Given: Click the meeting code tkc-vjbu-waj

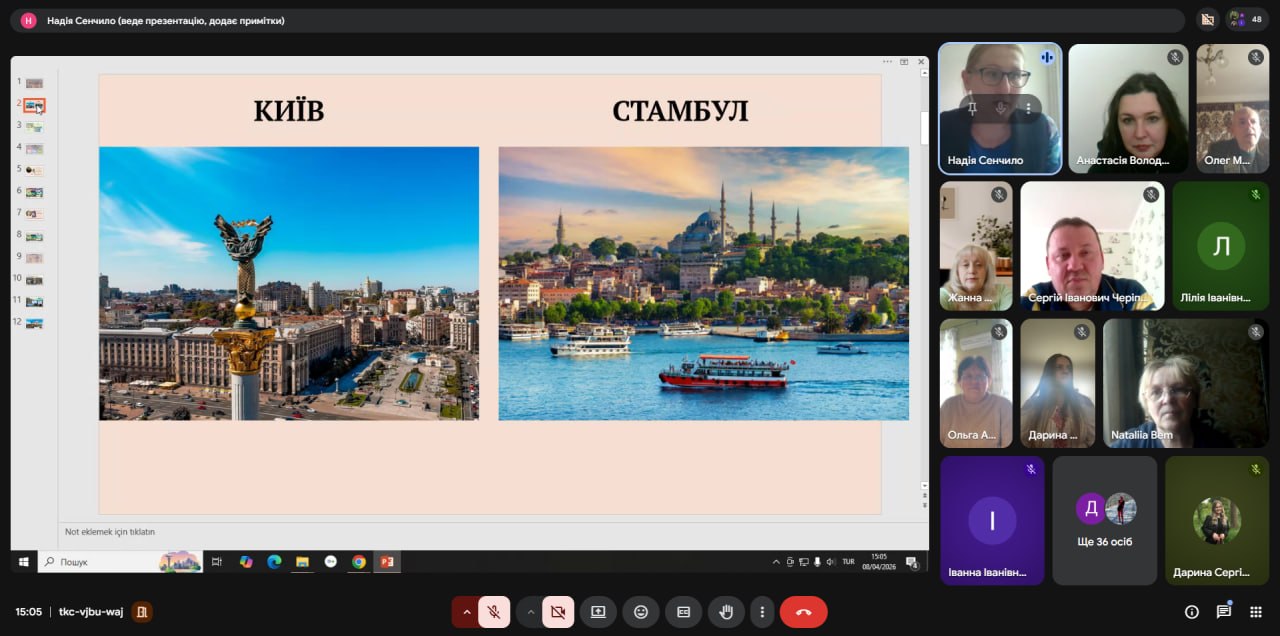Looking at the screenshot, I should pos(91,612).
